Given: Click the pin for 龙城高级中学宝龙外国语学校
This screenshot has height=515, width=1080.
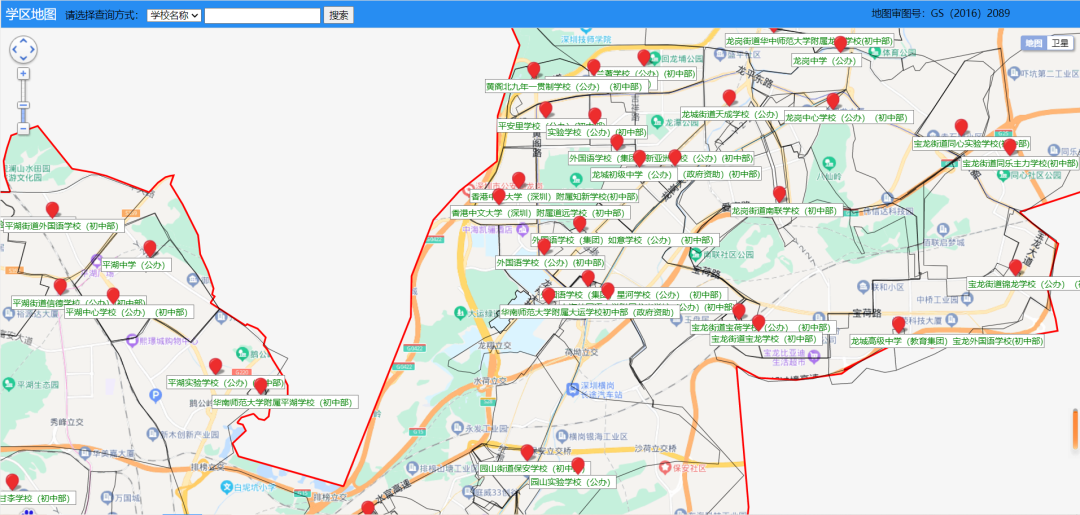Looking at the screenshot, I should coord(898,325).
